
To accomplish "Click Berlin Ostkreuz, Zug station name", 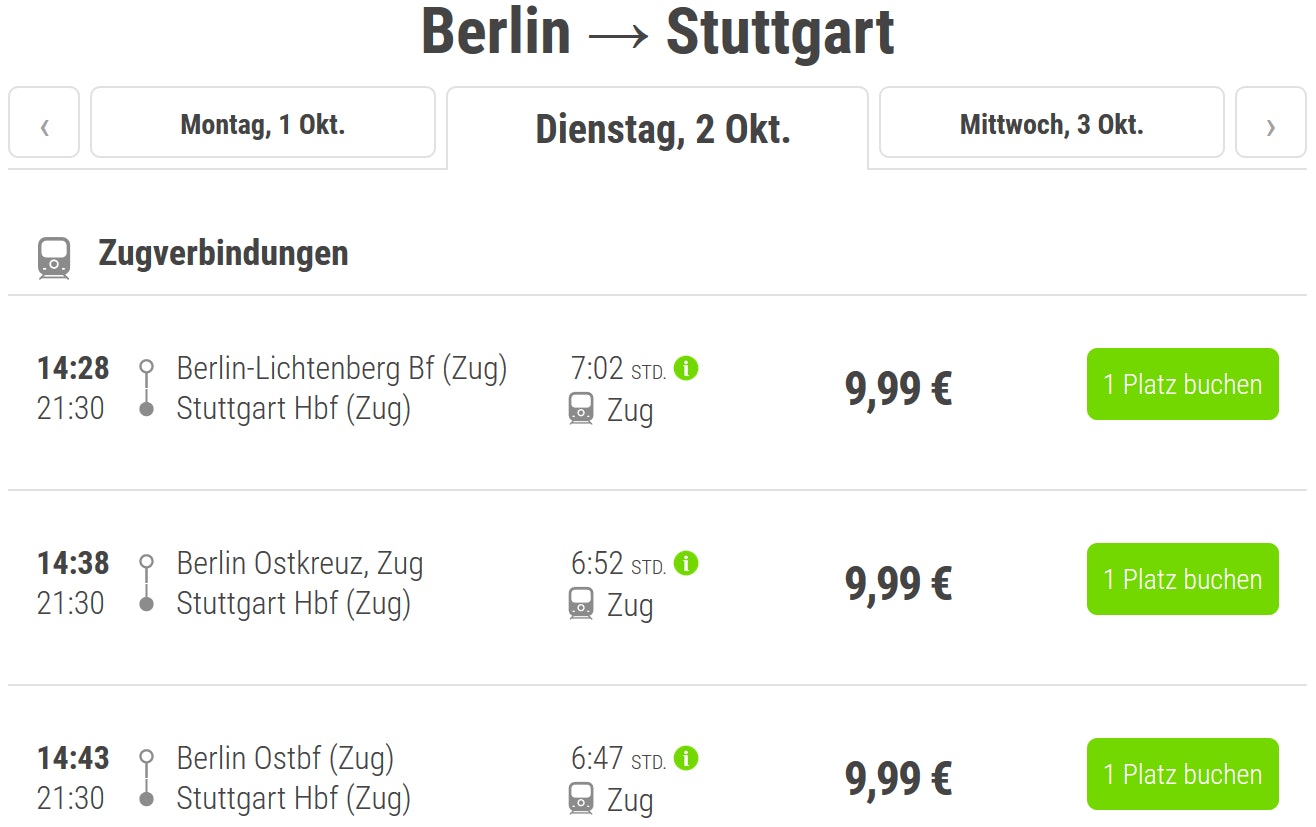I will pyautogui.click(x=300, y=563).
